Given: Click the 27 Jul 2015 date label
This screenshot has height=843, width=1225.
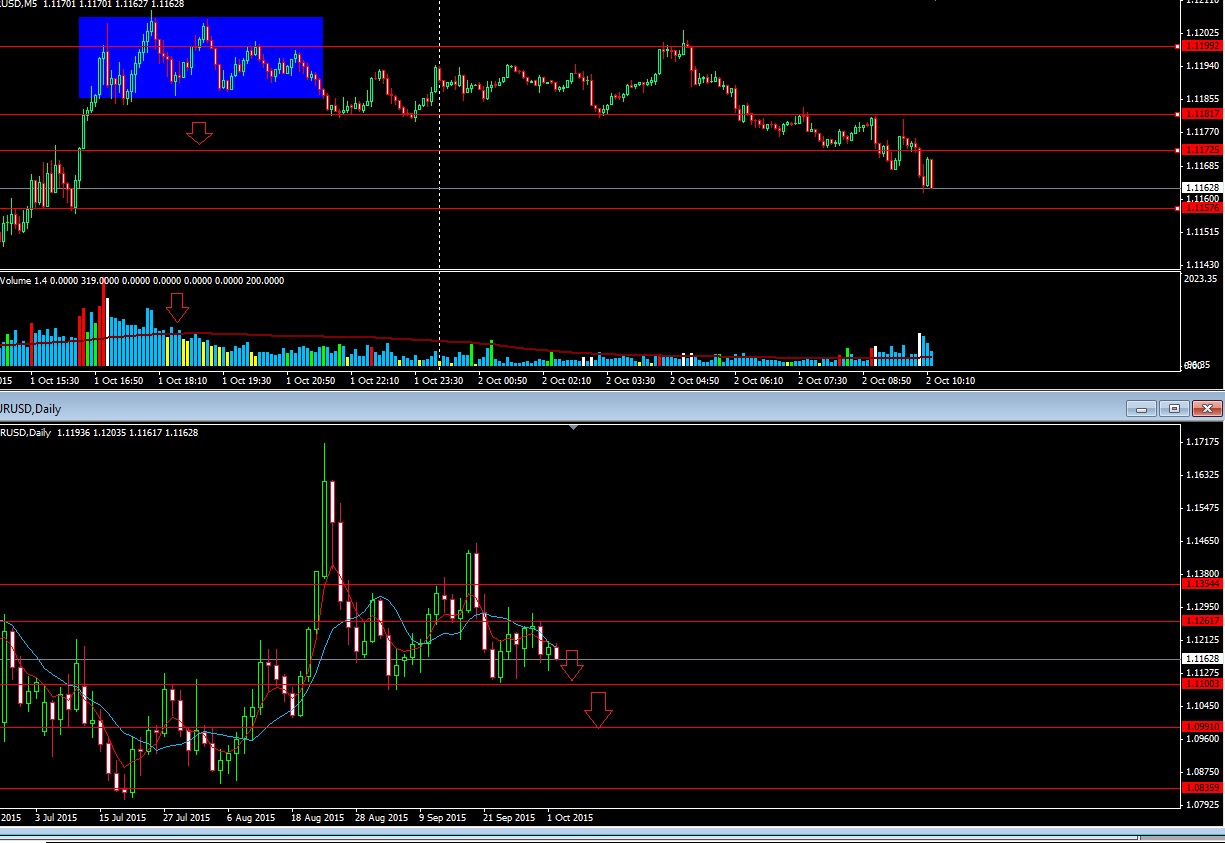Looking at the screenshot, I should (185, 818).
